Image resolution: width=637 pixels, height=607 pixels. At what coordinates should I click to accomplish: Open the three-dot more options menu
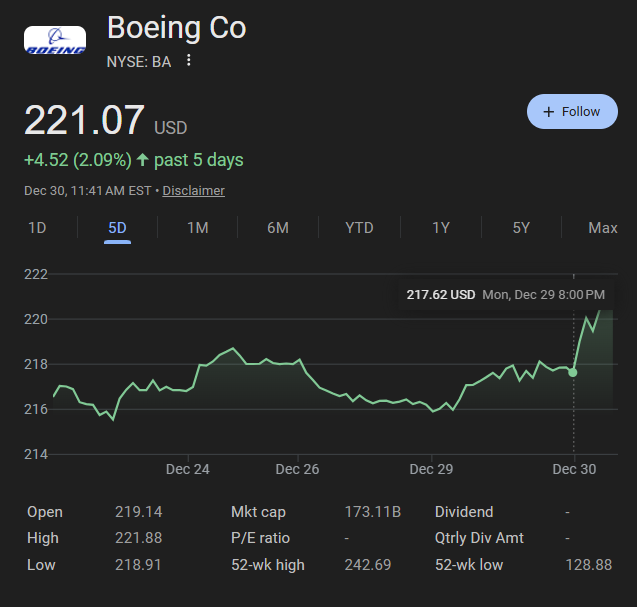coord(188,61)
